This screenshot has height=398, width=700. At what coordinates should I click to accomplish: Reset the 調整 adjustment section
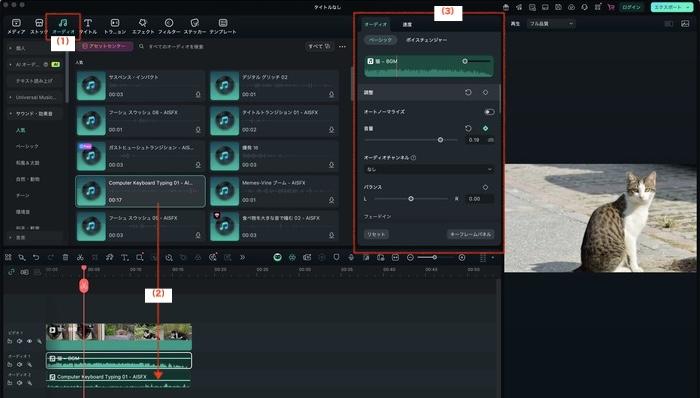tap(468, 92)
